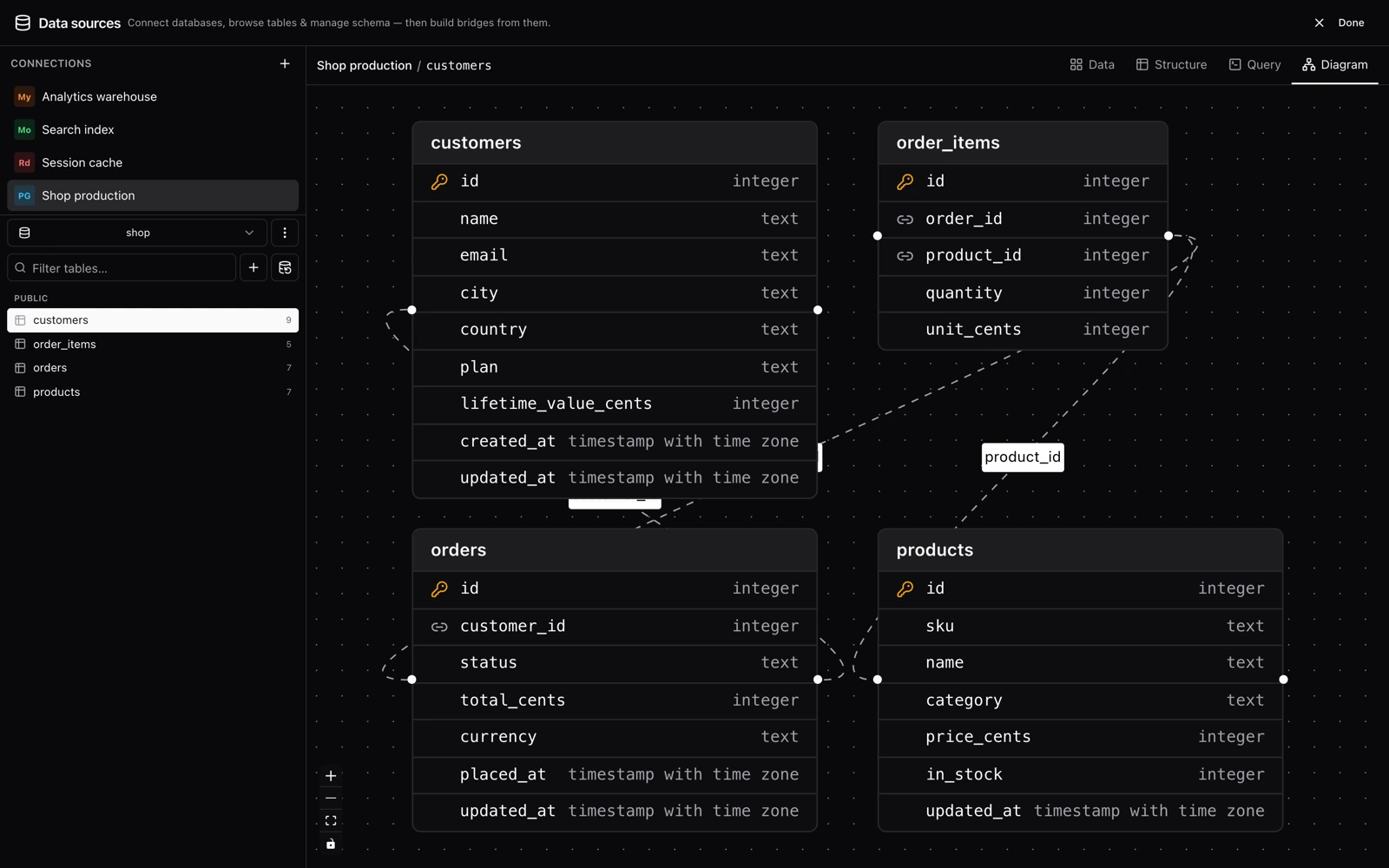This screenshot has height=868, width=1389.
Task: Click database refresh icon beside filter
Action: pos(285,267)
